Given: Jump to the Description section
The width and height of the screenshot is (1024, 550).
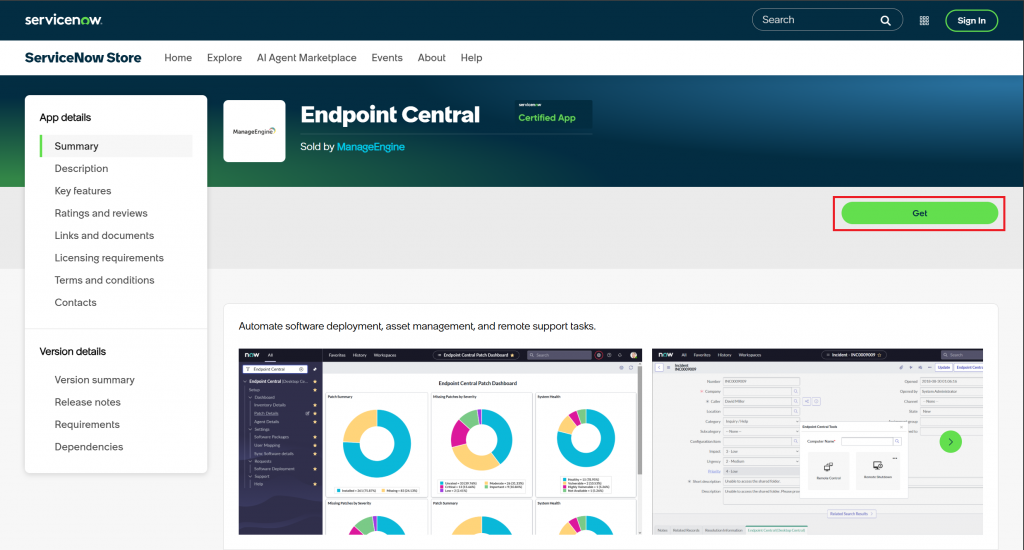Looking at the screenshot, I should (81, 169).
